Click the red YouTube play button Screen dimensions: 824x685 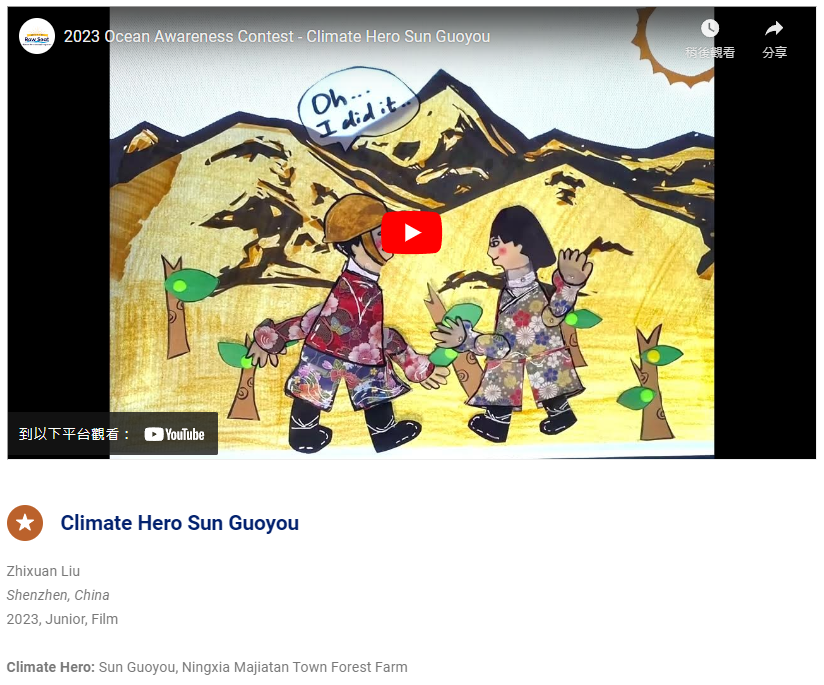(411, 232)
